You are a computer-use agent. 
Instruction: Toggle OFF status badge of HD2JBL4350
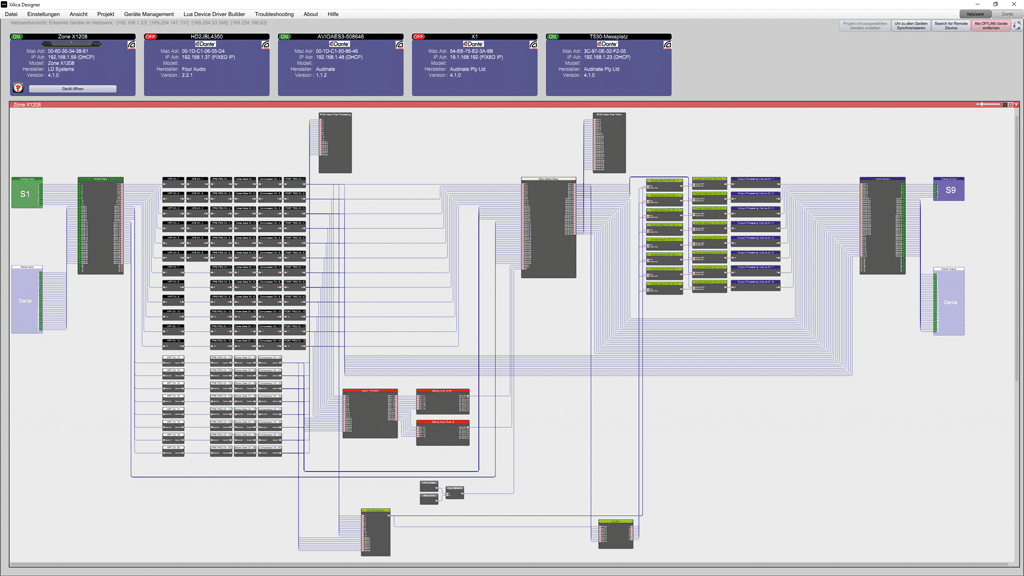point(151,37)
